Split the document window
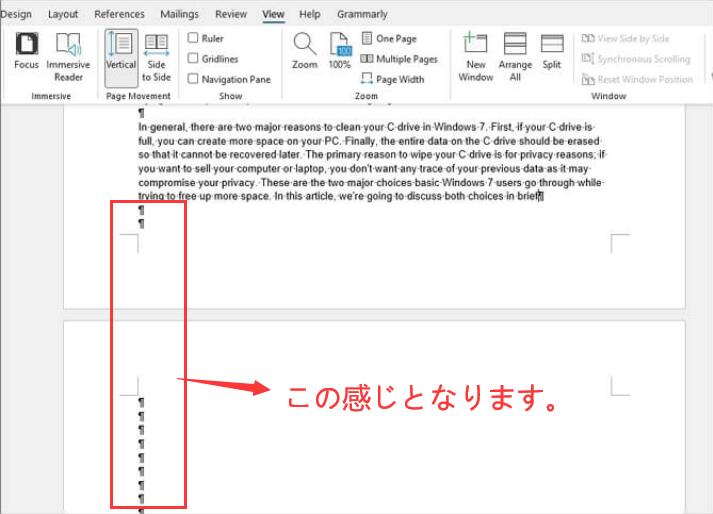The image size is (713, 514). (552, 51)
